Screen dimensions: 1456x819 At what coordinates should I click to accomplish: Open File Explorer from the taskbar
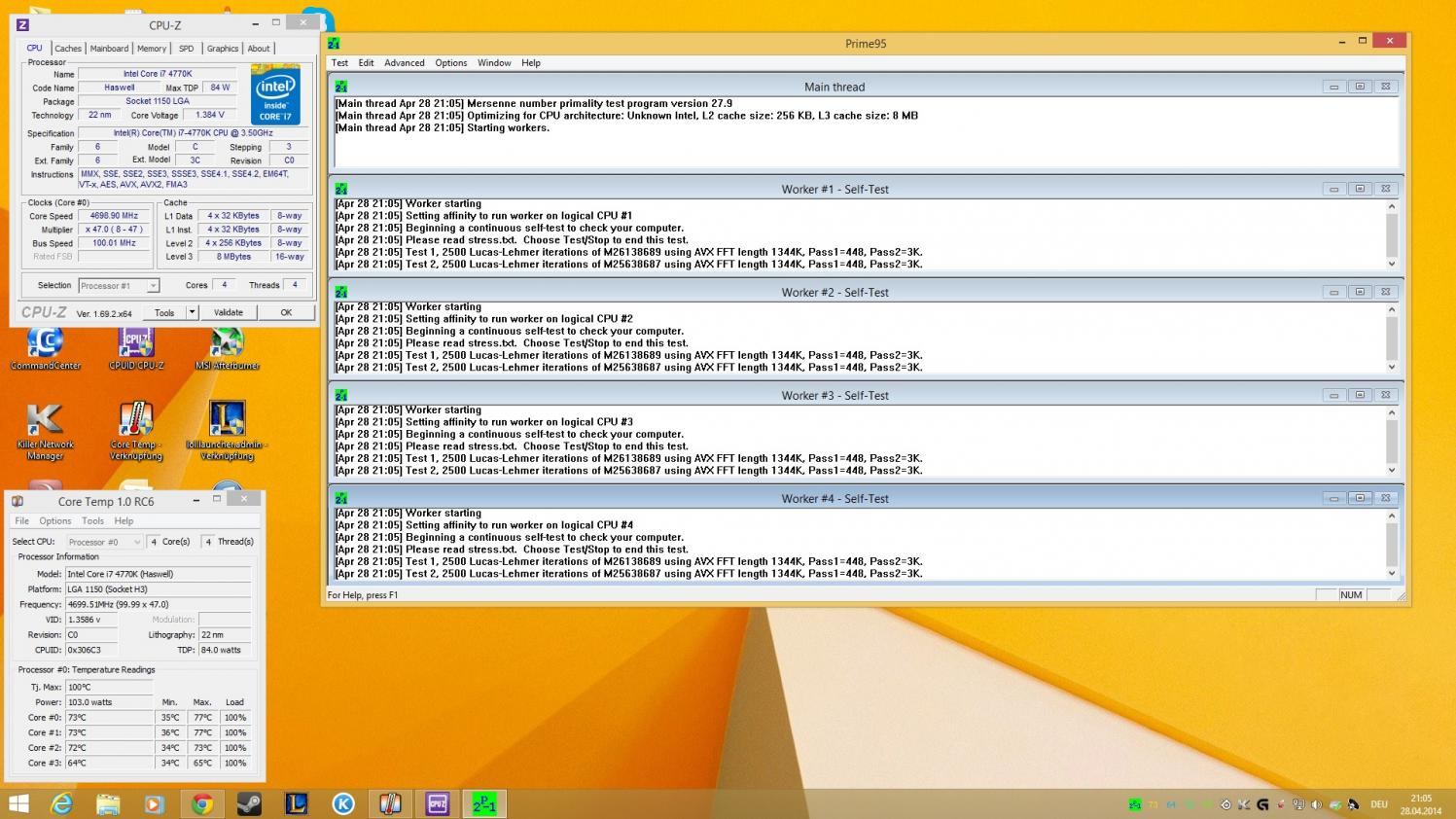(108, 803)
